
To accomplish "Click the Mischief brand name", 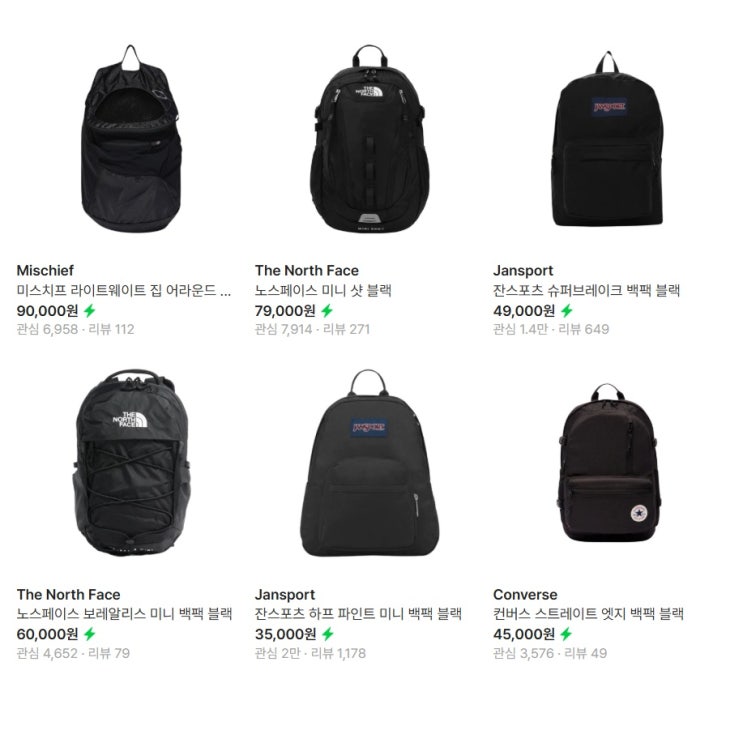I will tap(45, 271).
